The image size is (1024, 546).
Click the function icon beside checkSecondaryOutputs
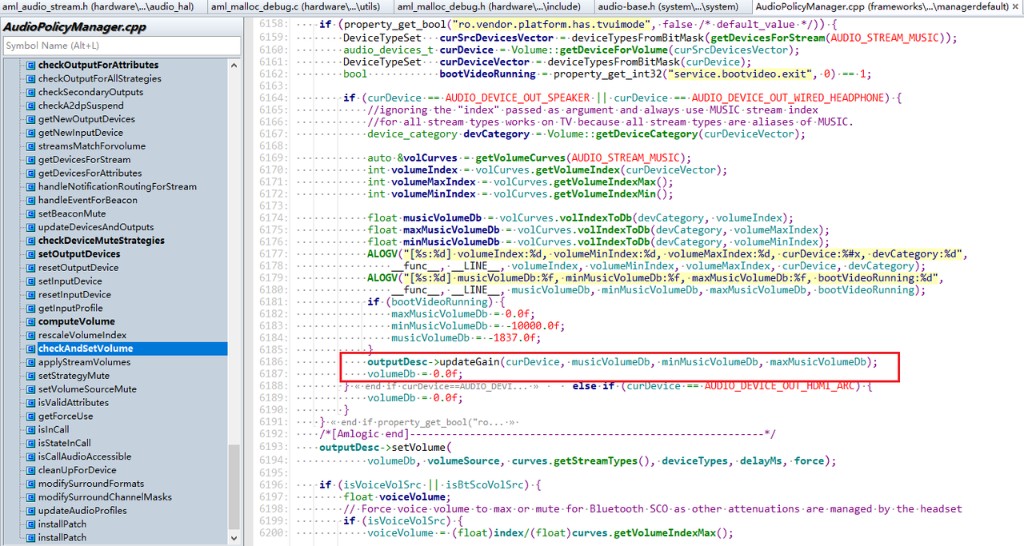tap(30, 92)
